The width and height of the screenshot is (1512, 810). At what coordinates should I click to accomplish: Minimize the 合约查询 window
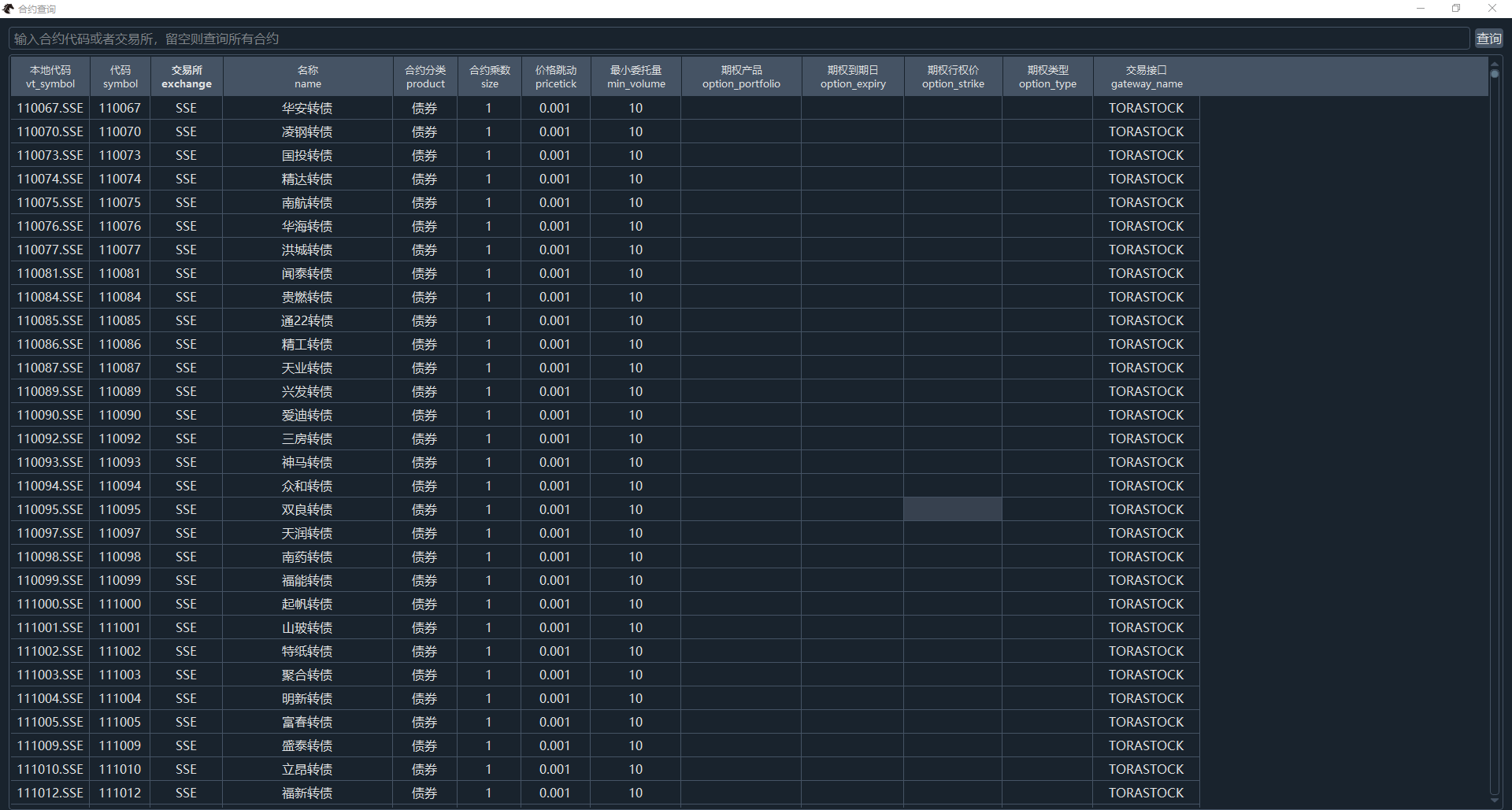pos(1421,9)
